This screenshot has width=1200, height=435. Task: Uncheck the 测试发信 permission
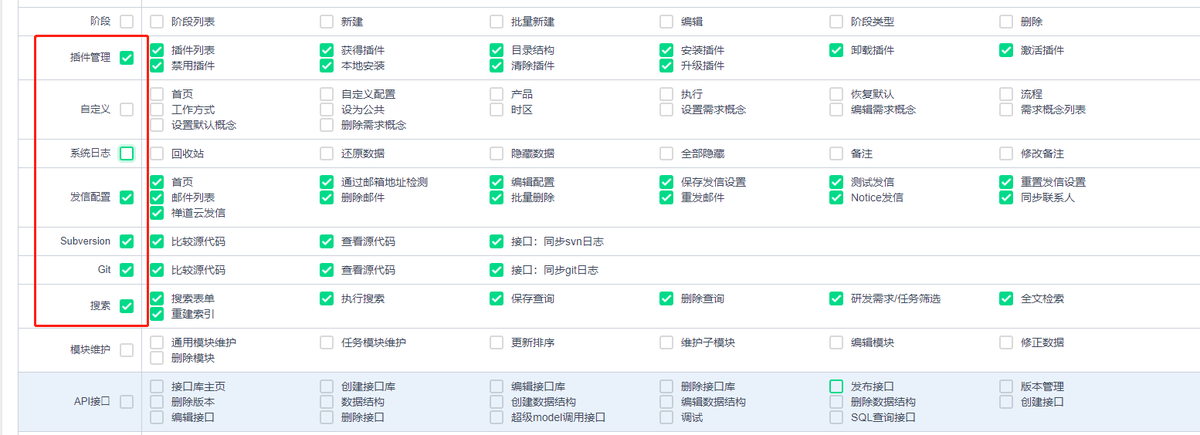[x=837, y=182]
